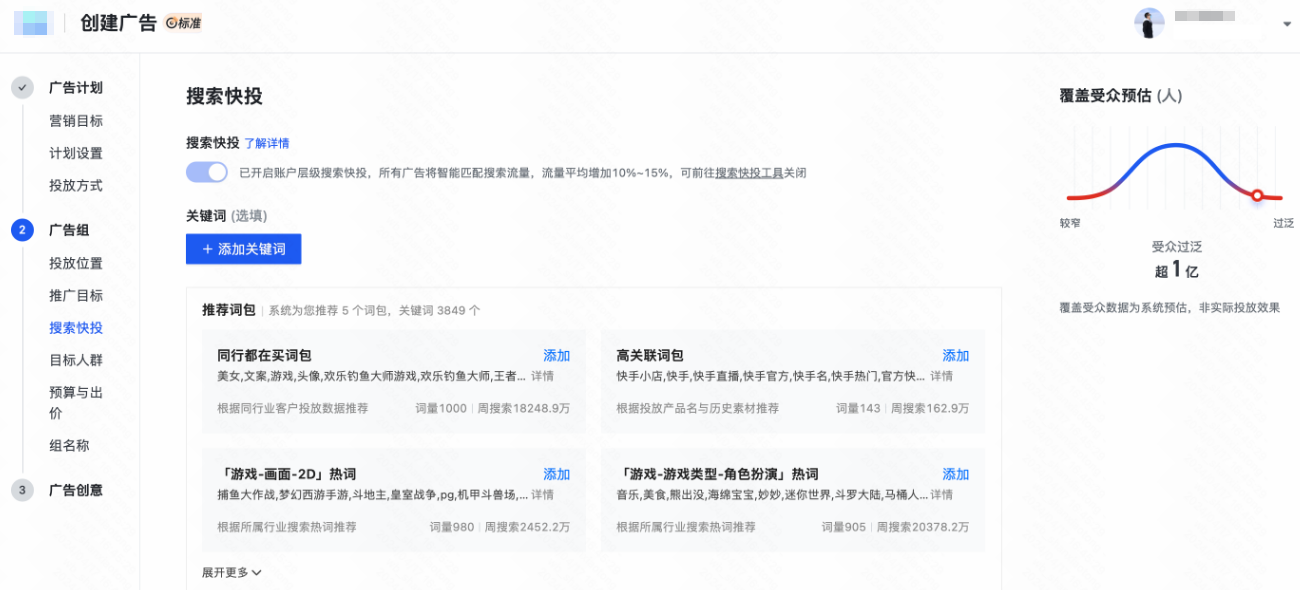
Task: Click the app logo in the top left corner
Action: tap(32, 22)
